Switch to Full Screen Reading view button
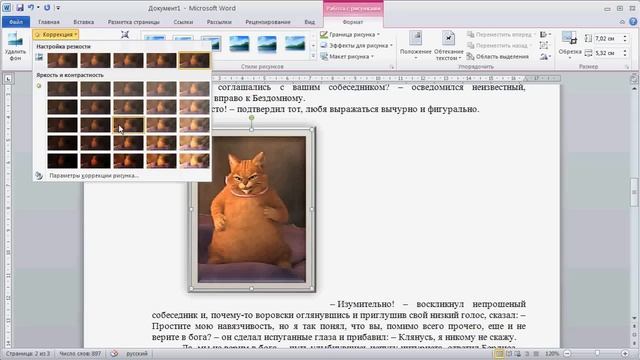 click(509, 353)
